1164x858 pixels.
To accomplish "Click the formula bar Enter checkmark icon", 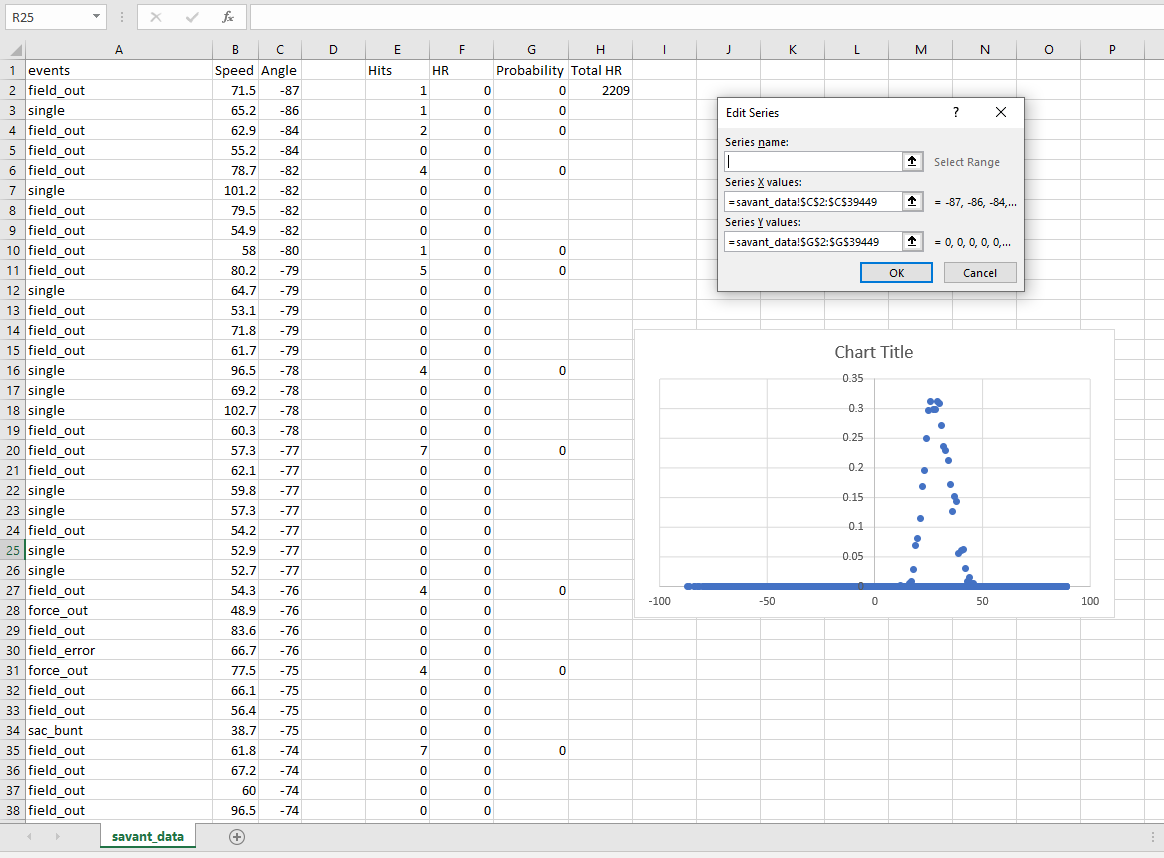I will tap(192, 17).
